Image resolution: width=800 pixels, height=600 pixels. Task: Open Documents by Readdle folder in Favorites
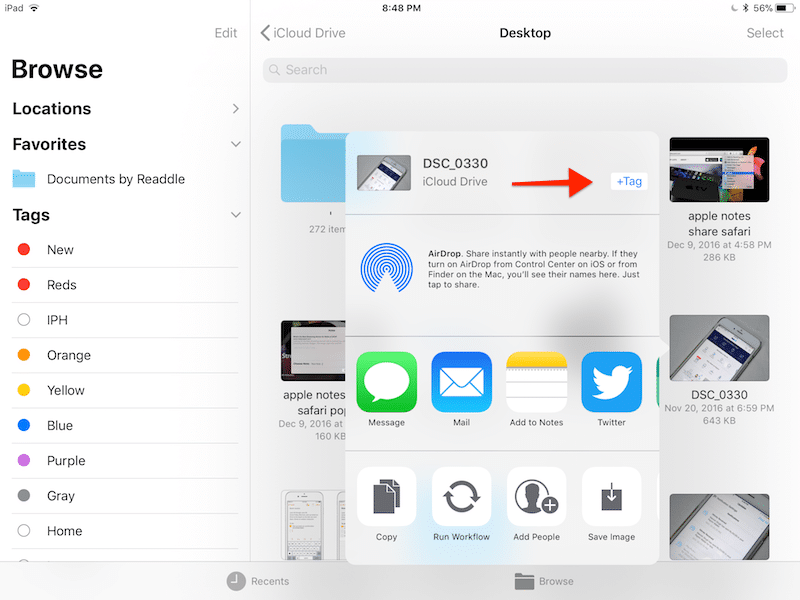tap(115, 179)
